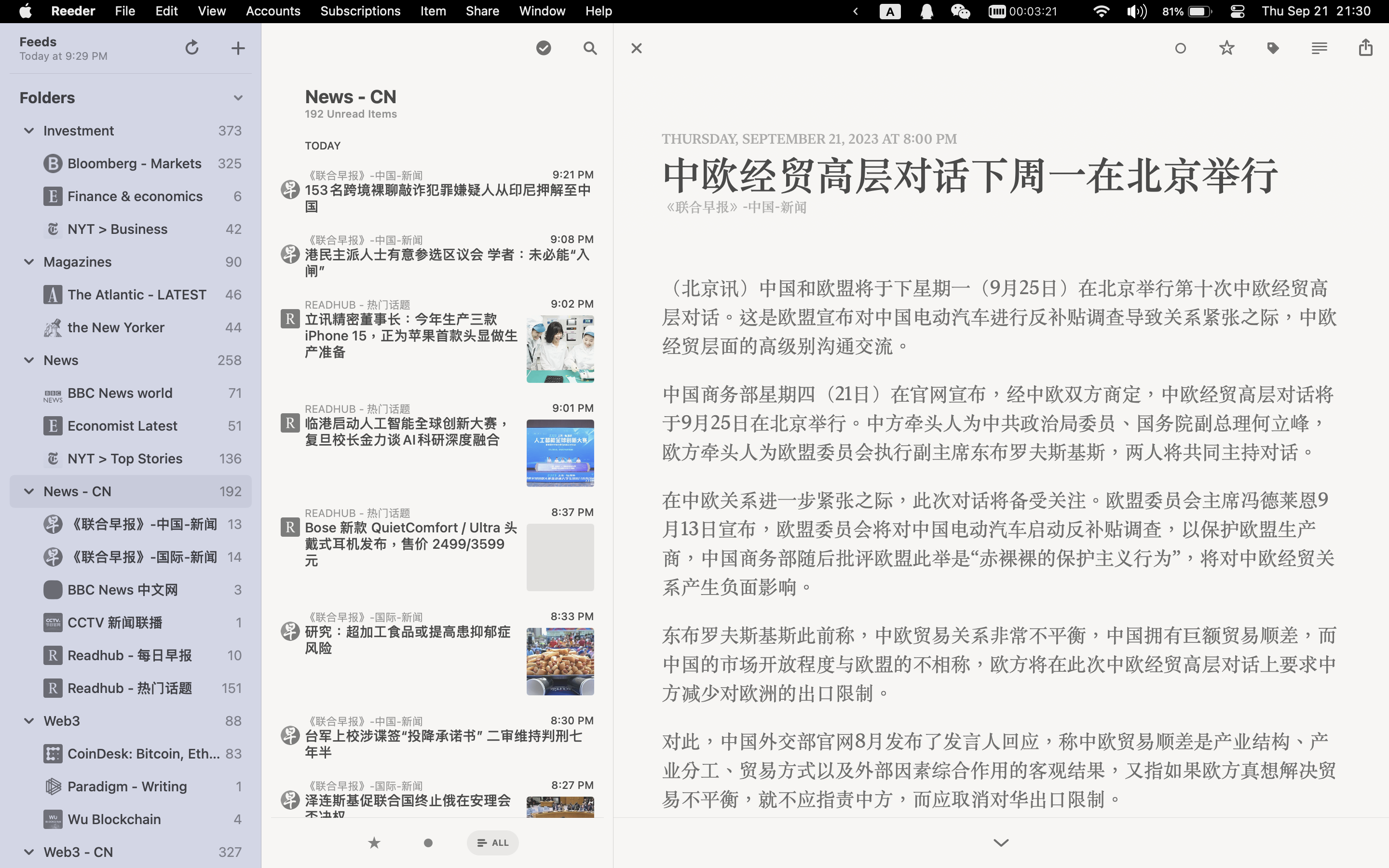Click the AI competition article thumbnail
This screenshot has width=1389, height=868.
[x=560, y=453]
